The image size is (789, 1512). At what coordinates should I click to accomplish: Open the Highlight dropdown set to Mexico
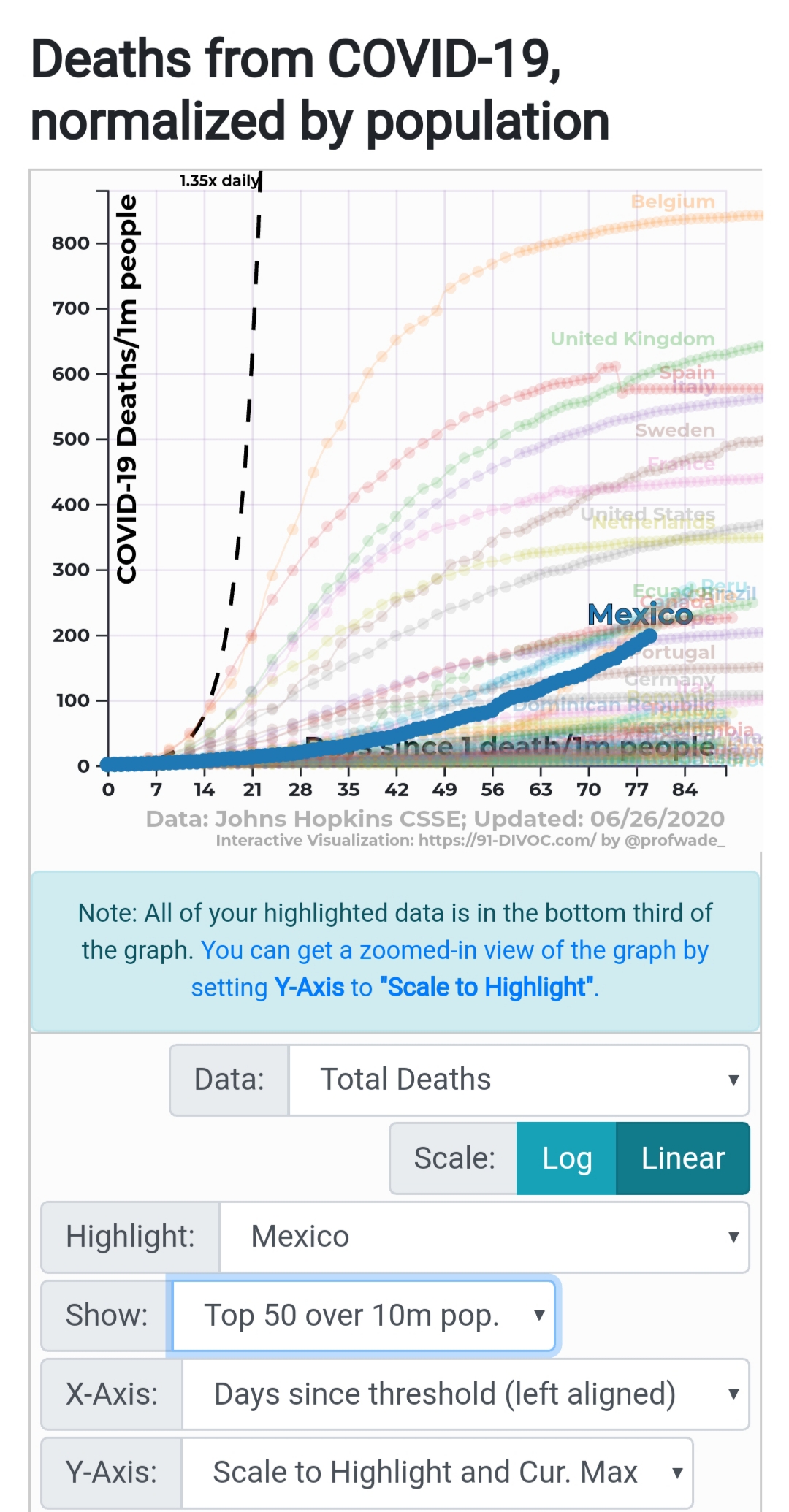484,1237
